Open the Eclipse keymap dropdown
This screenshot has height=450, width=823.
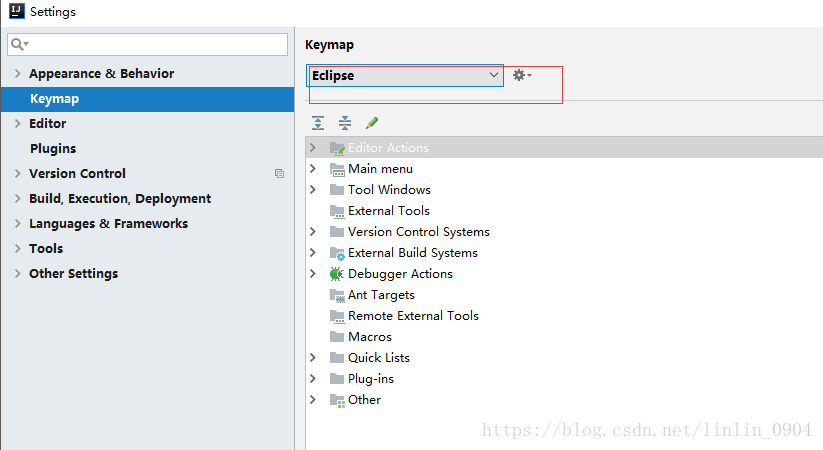point(405,76)
